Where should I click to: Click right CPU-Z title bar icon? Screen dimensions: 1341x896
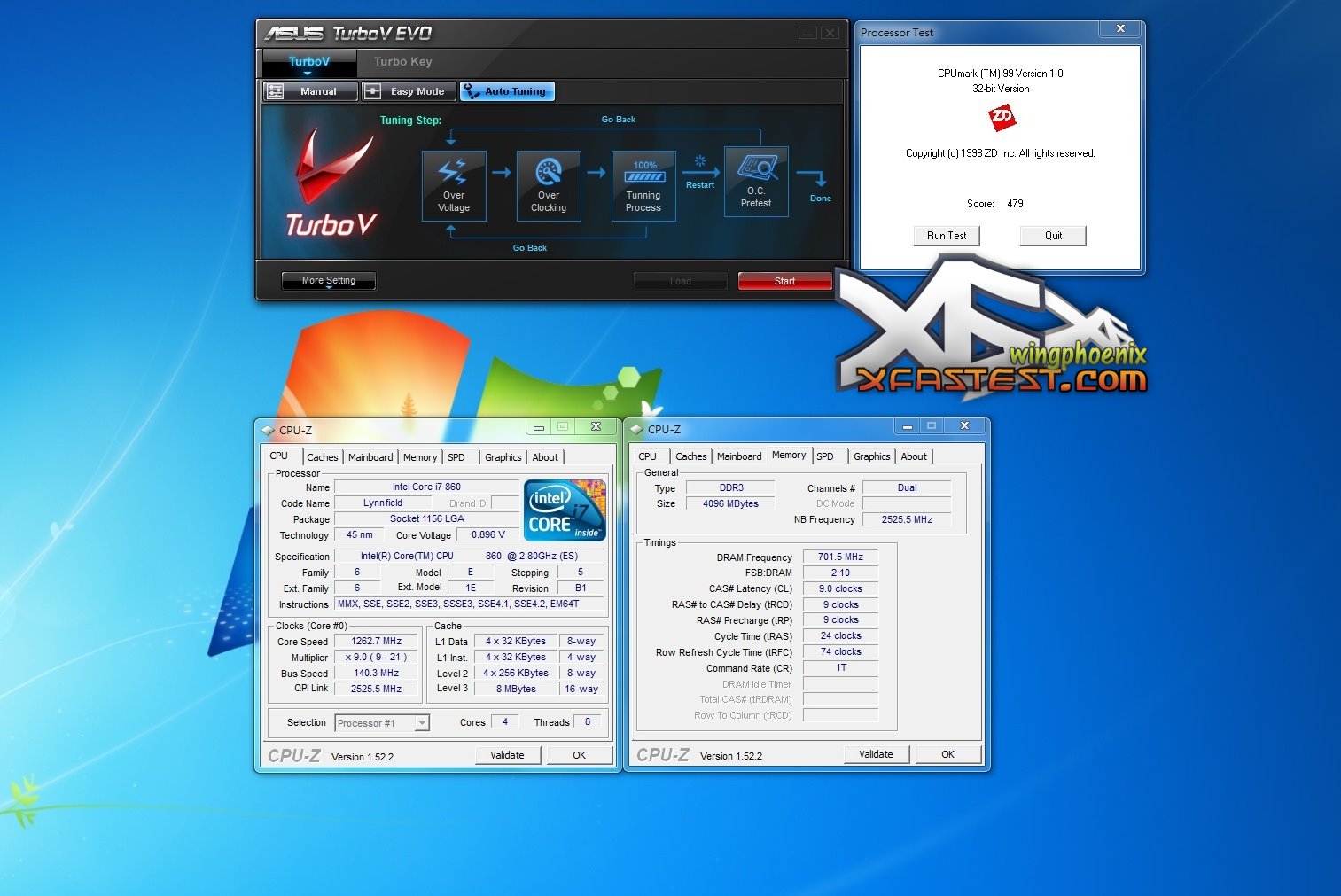(x=636, y=430)
